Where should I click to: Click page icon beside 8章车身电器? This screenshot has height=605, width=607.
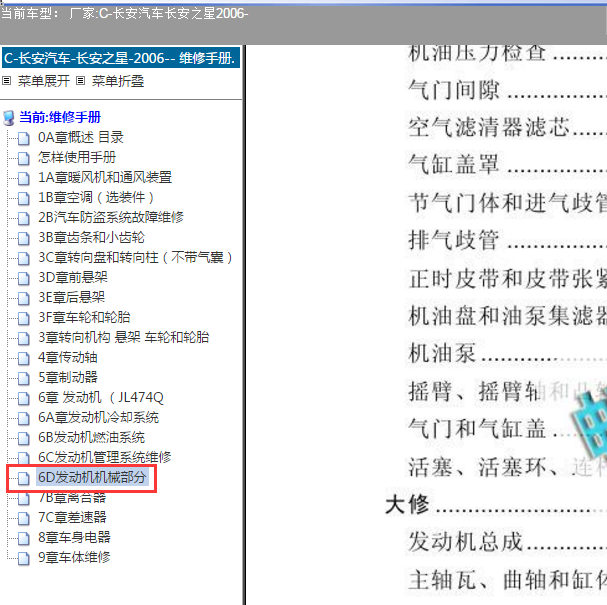tap(24, 538)
